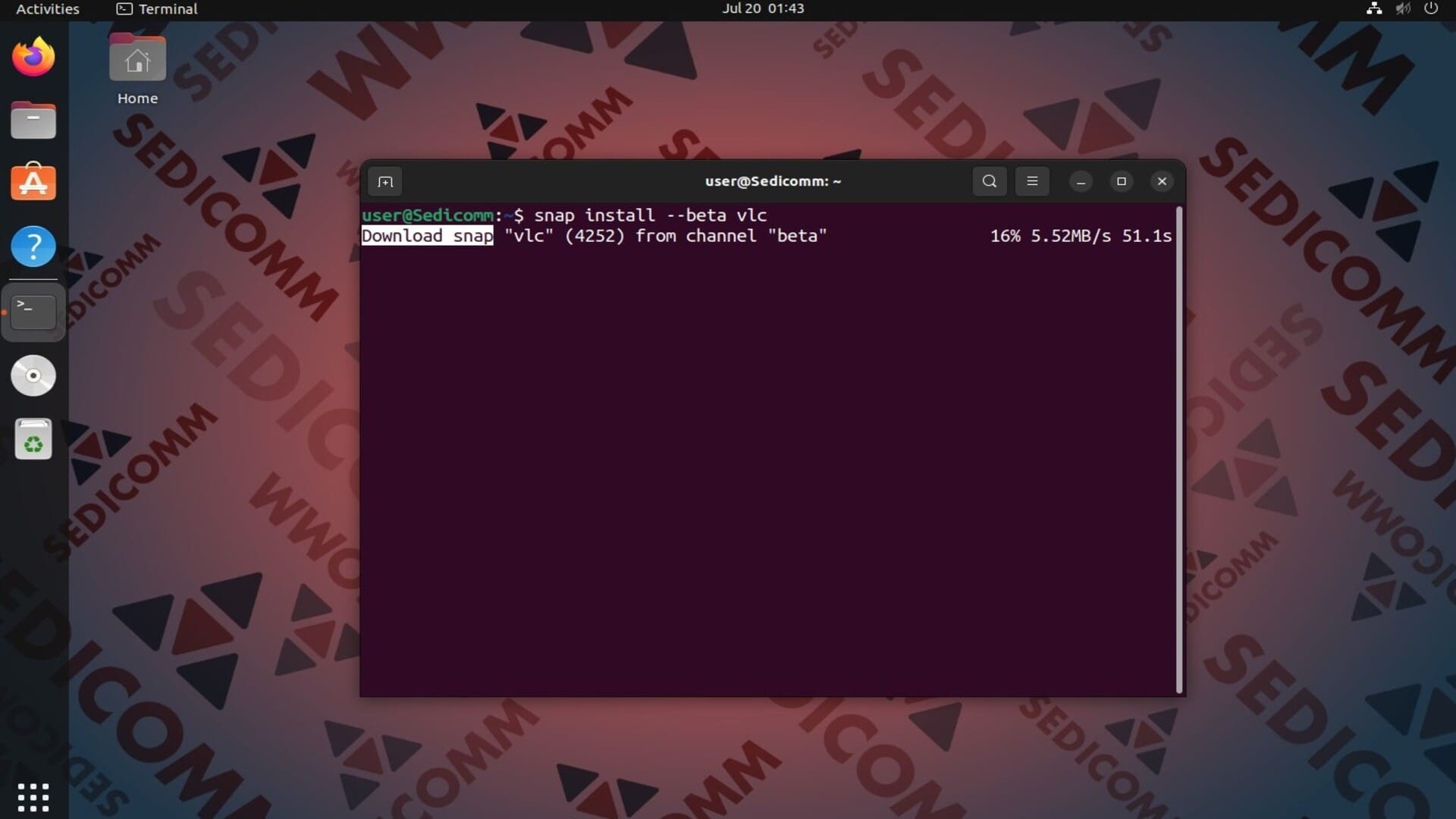Screen dimensions: 1456x819
Task: Maximize the terminal window
Action: pyautogui.click(x=1122, y=181)
